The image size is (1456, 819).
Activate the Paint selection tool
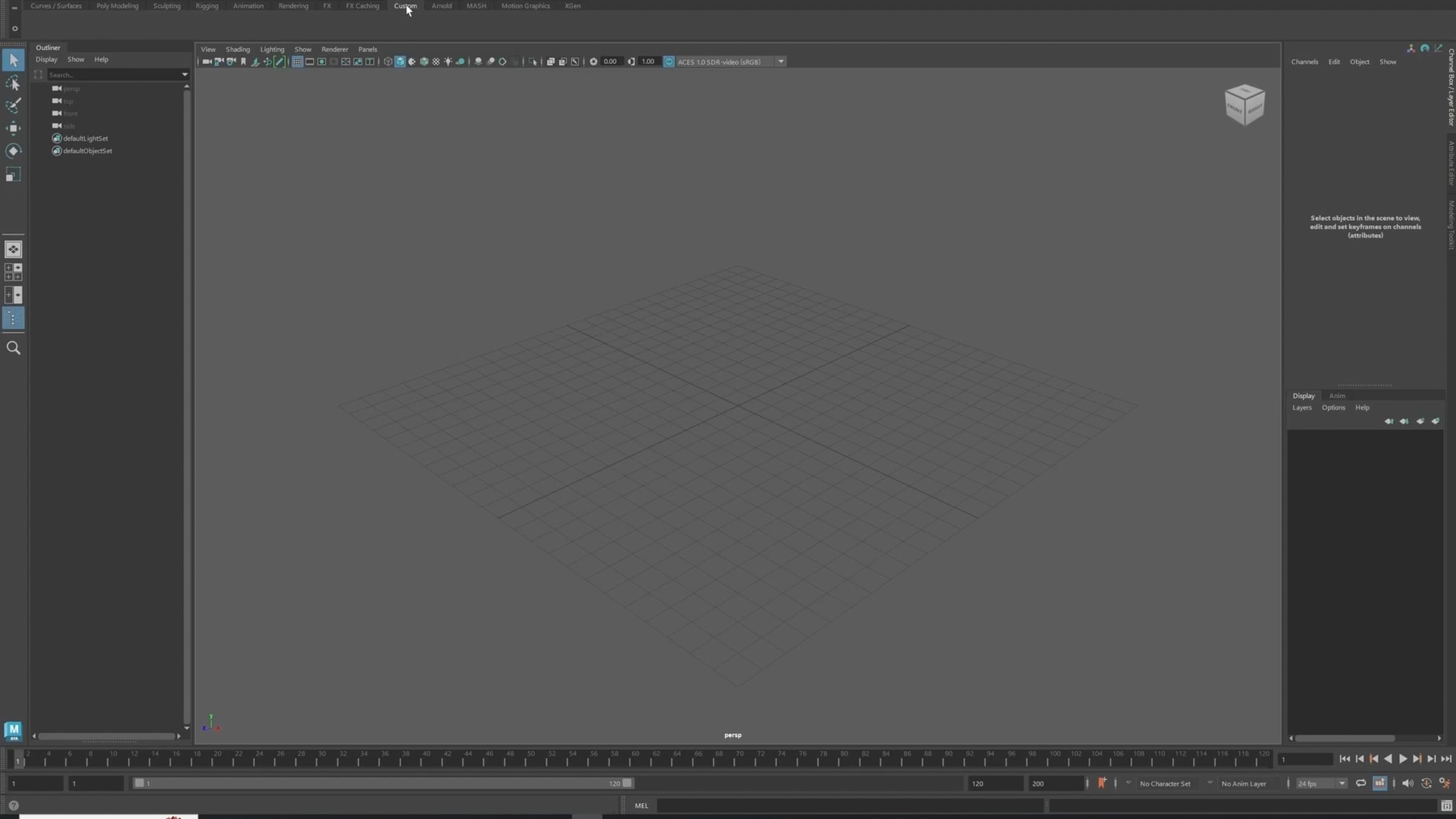(13, 106)
